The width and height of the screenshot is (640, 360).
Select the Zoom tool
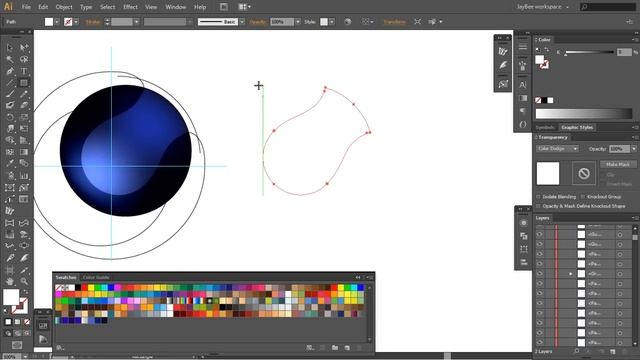tap(24, 281)
